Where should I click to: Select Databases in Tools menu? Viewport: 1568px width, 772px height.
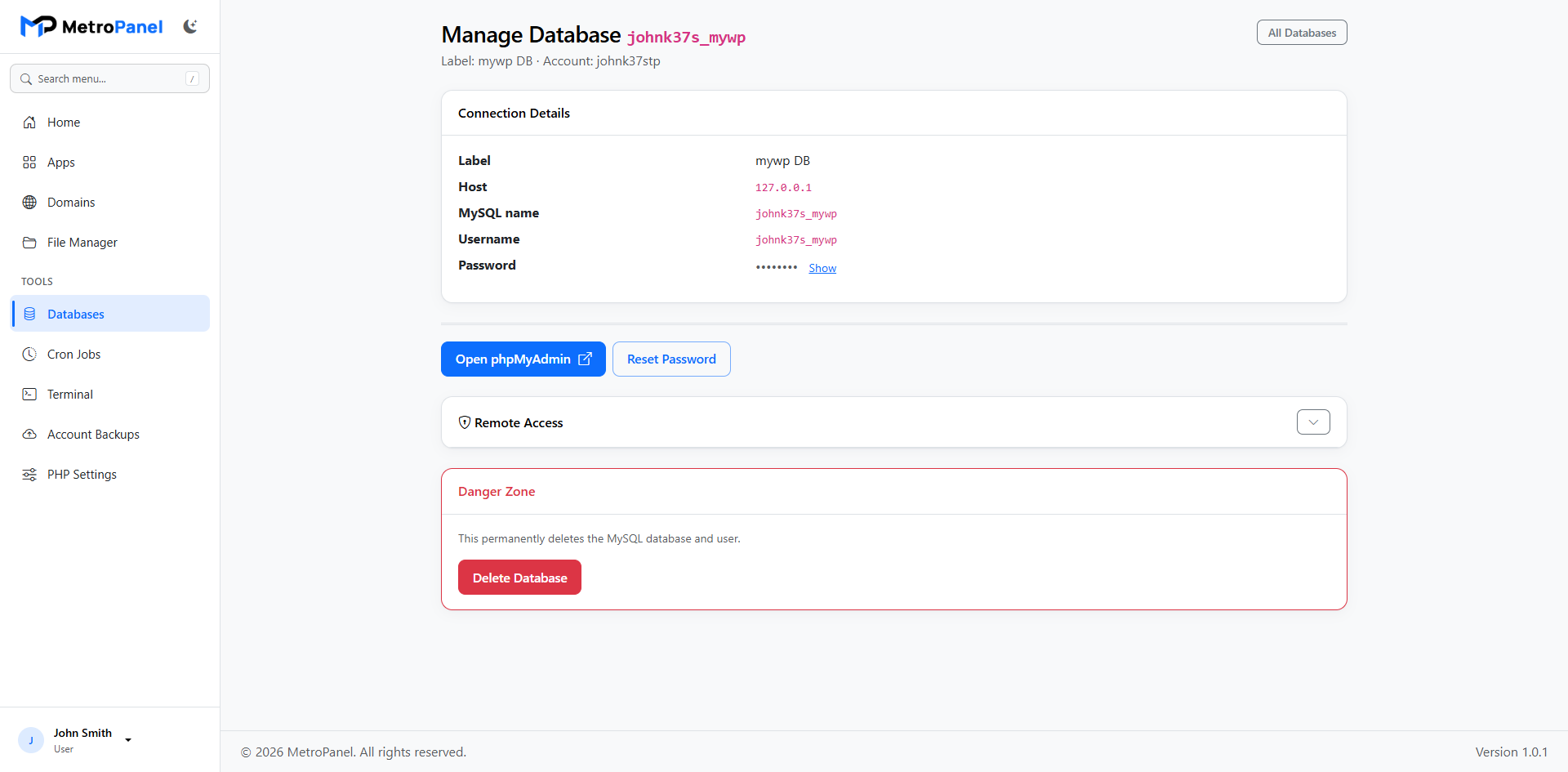[109, 314]
